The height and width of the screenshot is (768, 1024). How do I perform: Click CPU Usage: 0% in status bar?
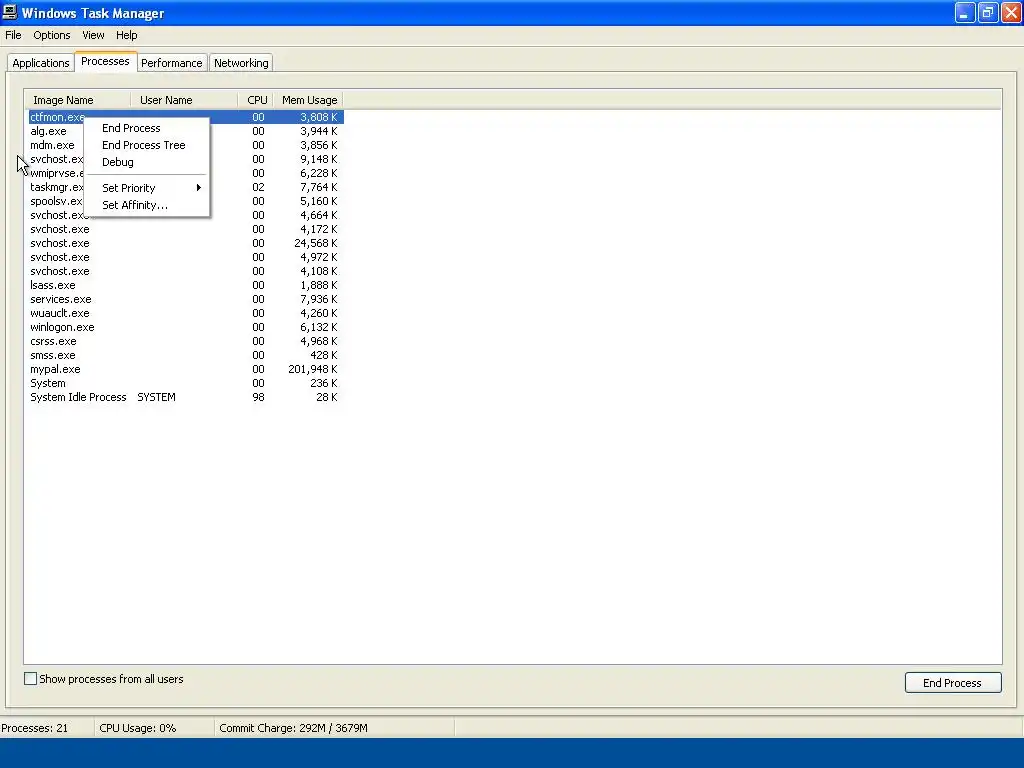[138, 728]
